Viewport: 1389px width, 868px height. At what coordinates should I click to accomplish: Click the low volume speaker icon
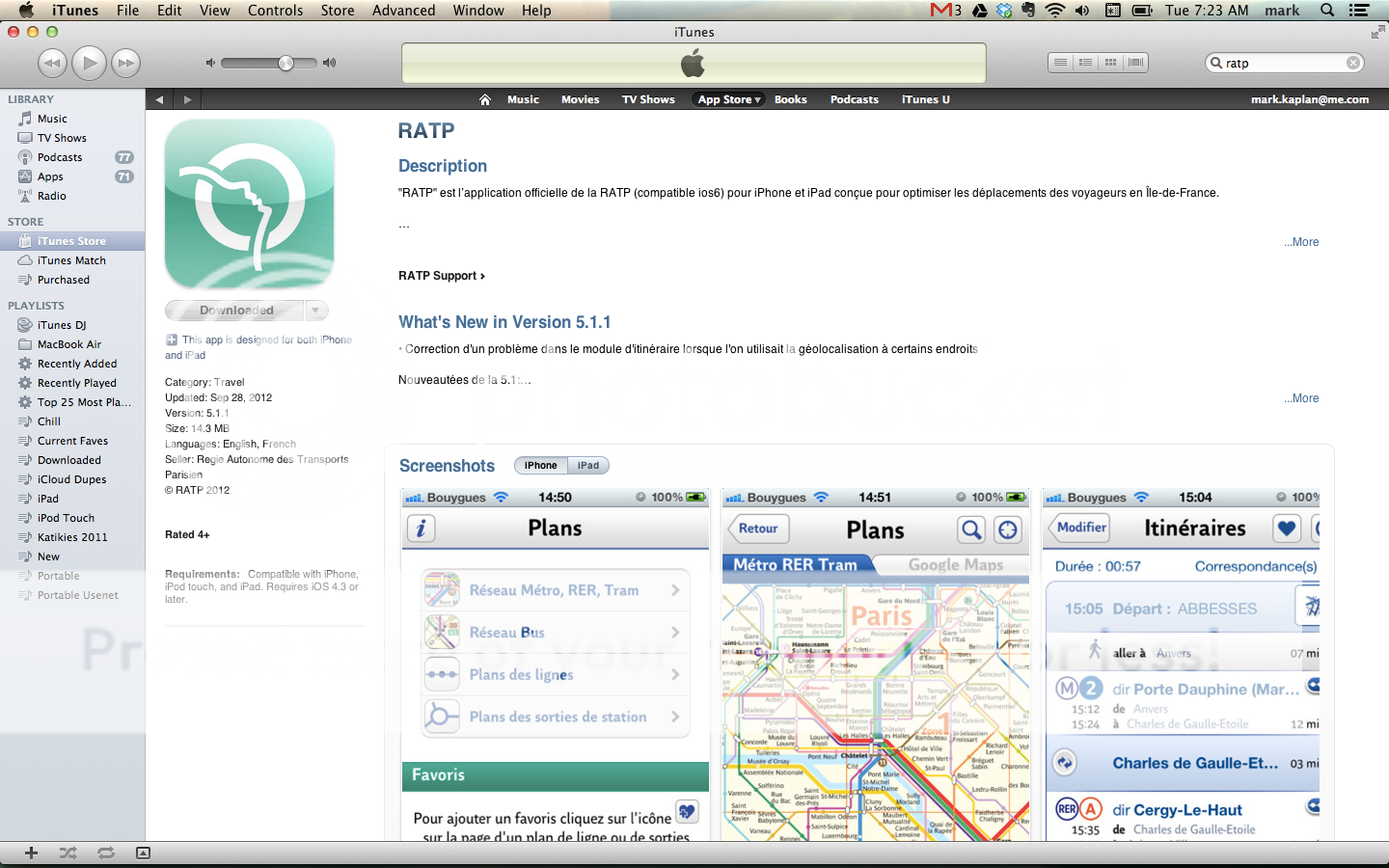[x=210, y=63]
